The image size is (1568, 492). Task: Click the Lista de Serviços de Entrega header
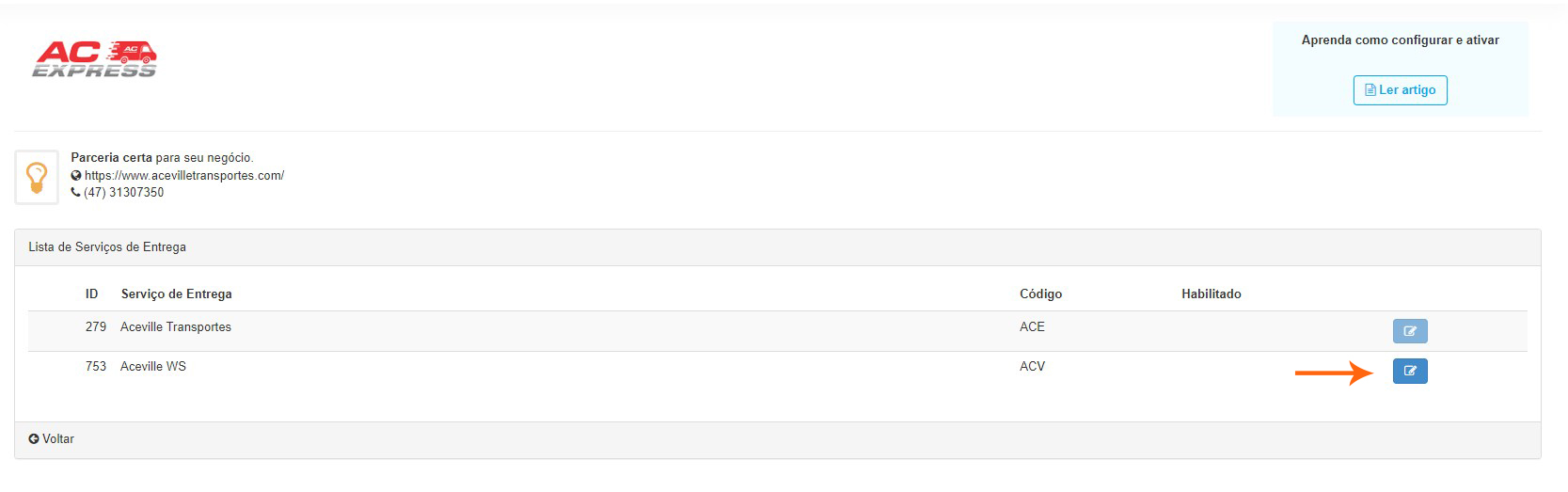pyautogui.click(x=107, y=247)
